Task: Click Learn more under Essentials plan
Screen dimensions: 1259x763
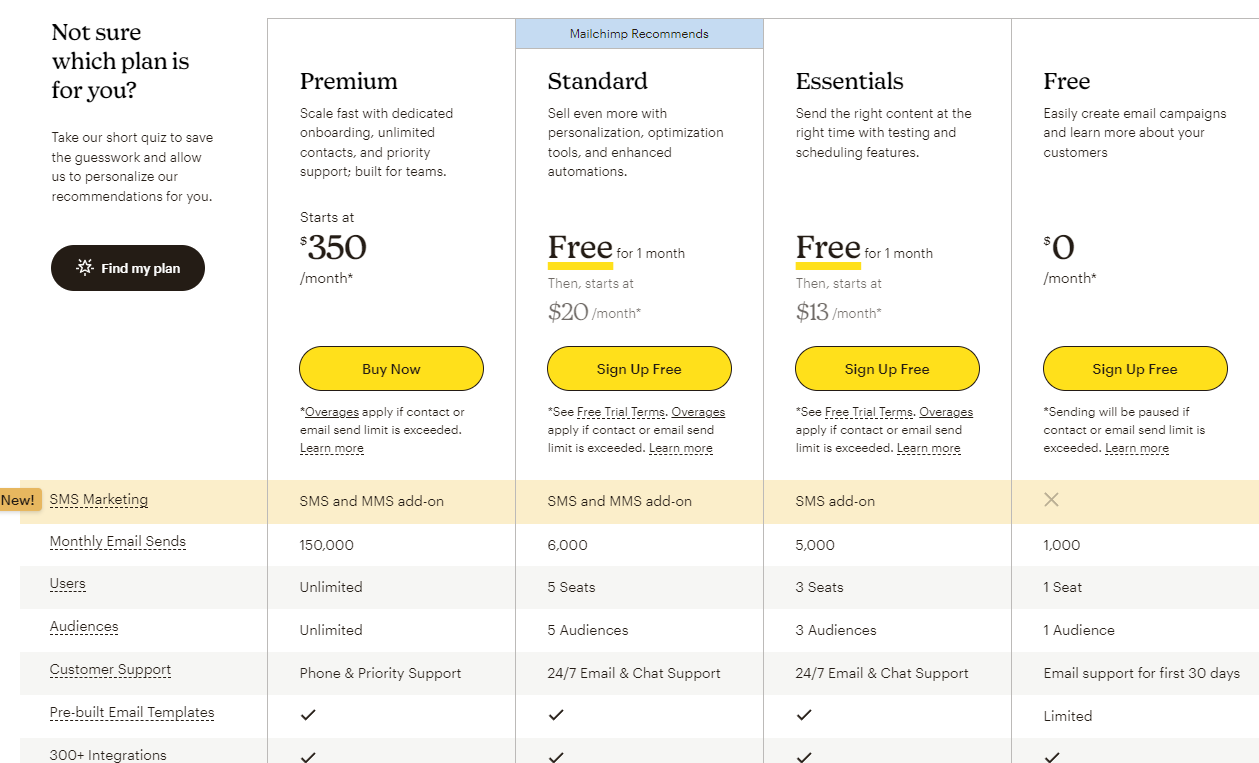Action: (x=929, y=448)
